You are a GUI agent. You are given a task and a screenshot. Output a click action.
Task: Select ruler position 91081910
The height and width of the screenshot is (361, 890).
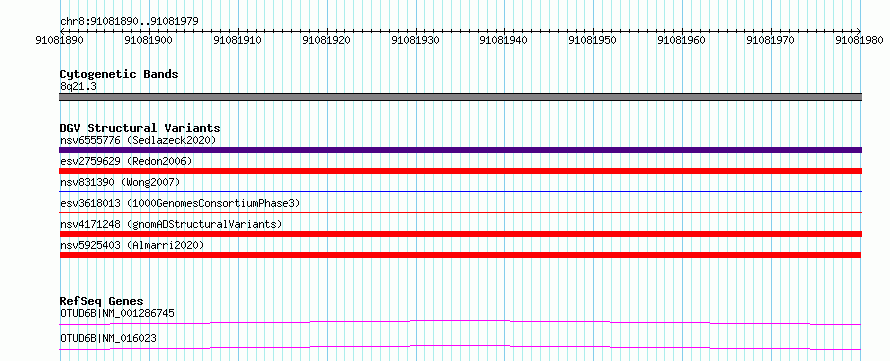(x=238, y=40)
